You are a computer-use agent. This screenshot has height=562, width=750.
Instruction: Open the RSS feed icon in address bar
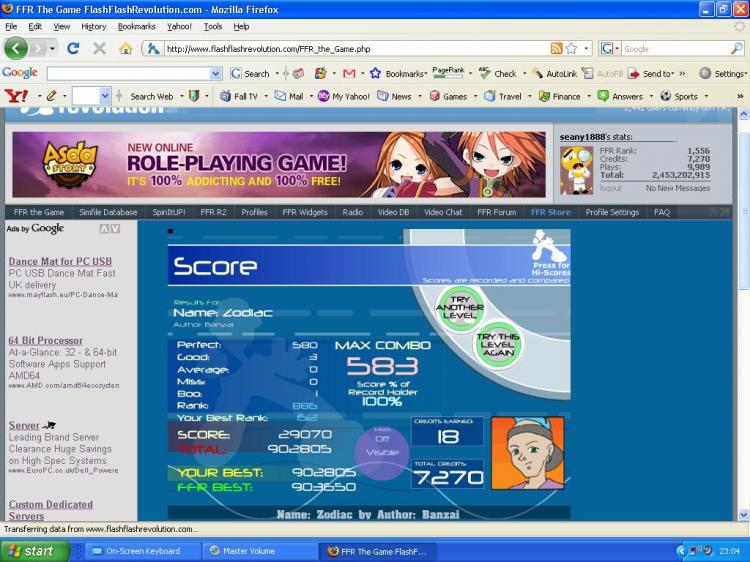click(556, 48)
